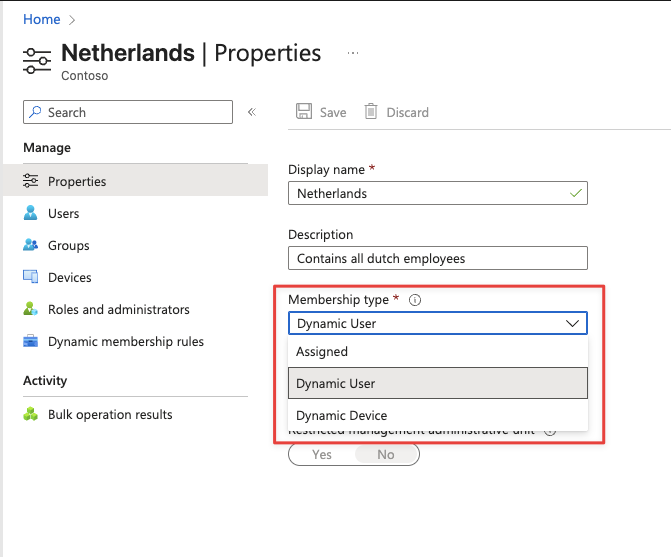Set restricted management toggle to No
The width and height of the screenshot is (671, 557).
click(x=385, y=454)
